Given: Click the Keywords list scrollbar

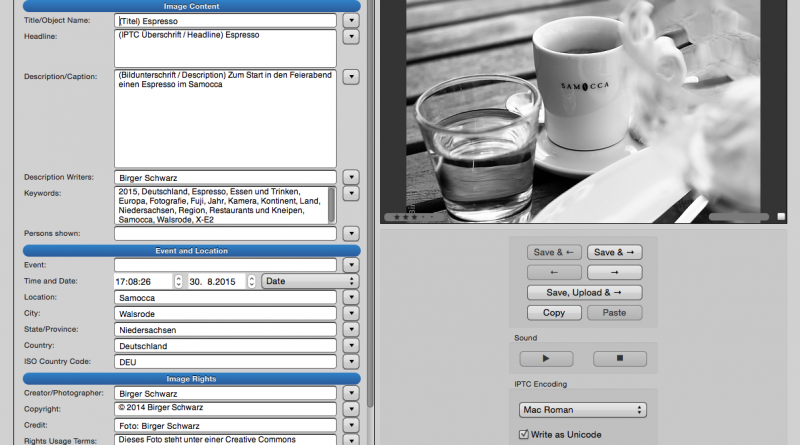Looking at the screenshot, I should click(x=332, y=204).
